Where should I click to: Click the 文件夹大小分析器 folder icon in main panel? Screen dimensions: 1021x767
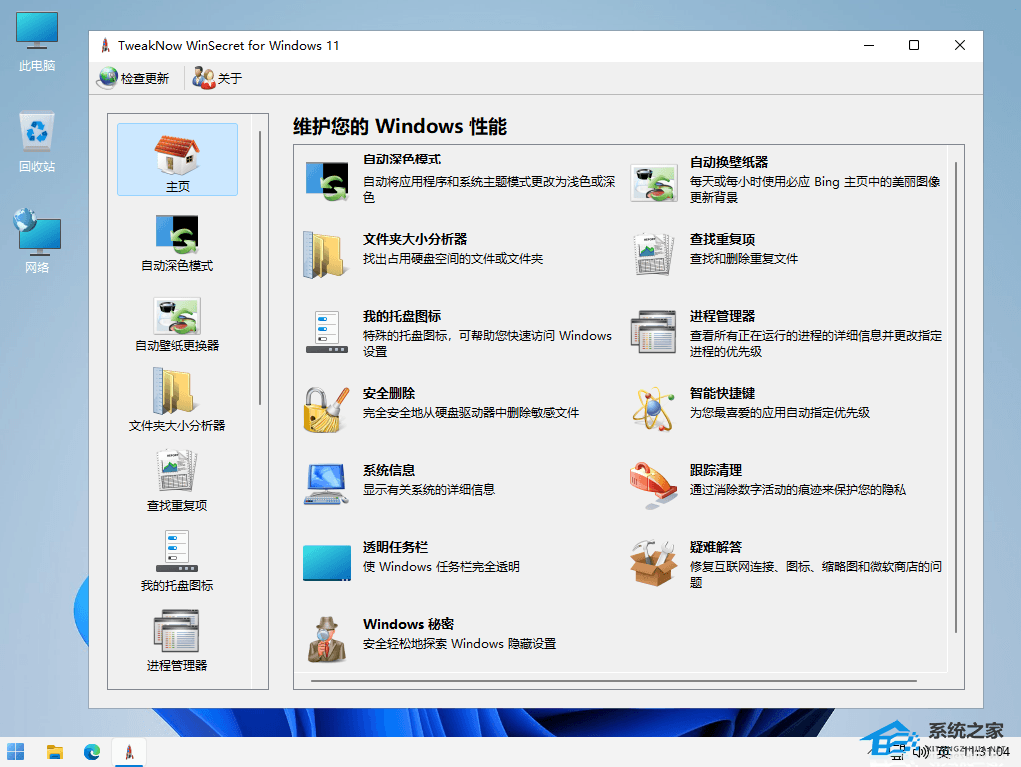point(325,255)
